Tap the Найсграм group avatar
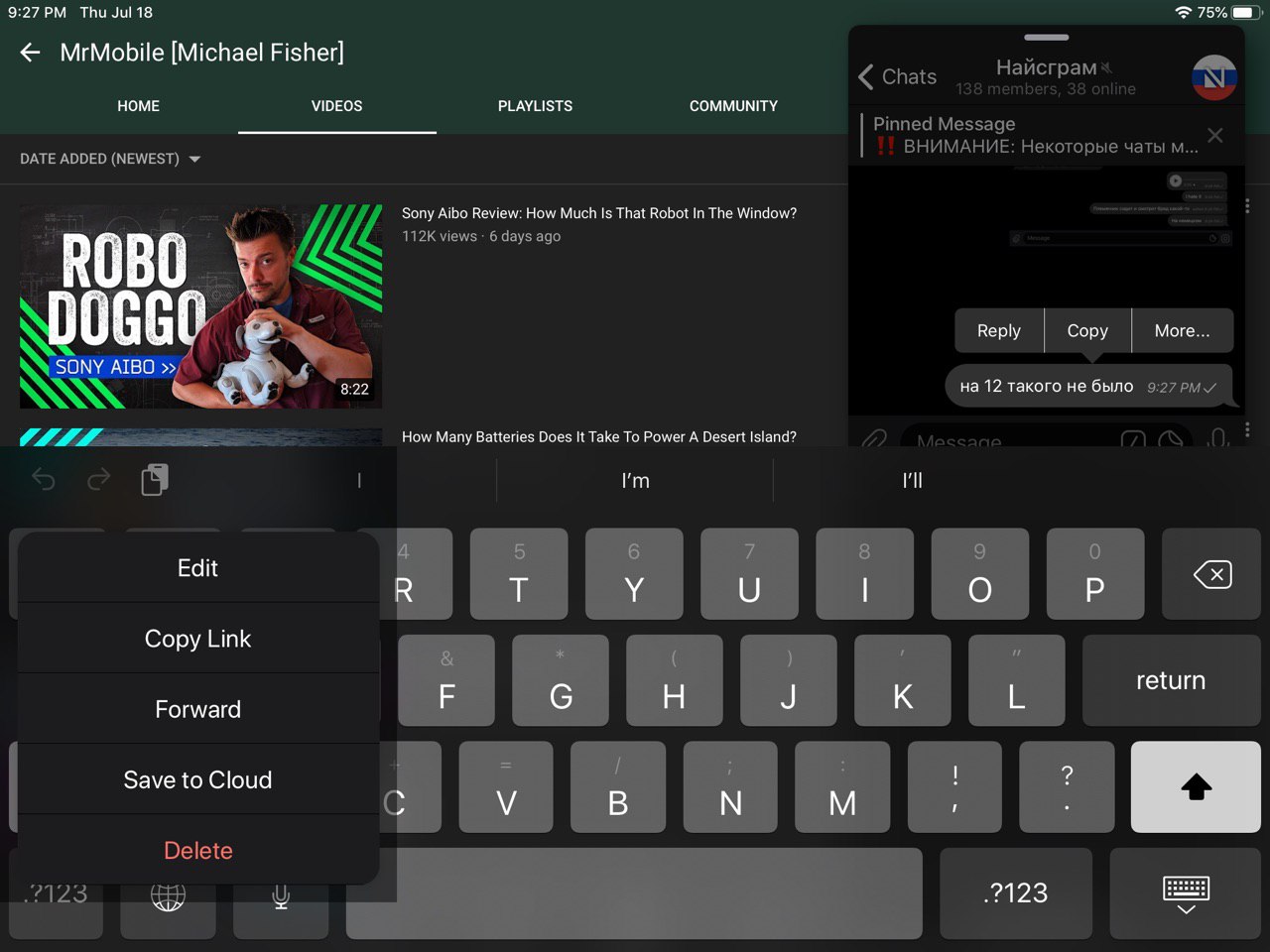The height and width of the screenshot is (952, 1270). click(x=1214, y=77)
